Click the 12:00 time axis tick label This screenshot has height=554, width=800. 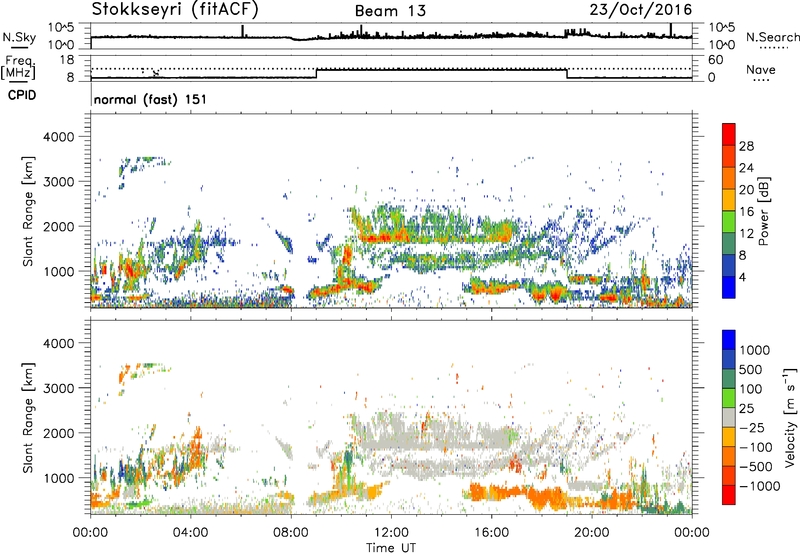pos(391,533)
